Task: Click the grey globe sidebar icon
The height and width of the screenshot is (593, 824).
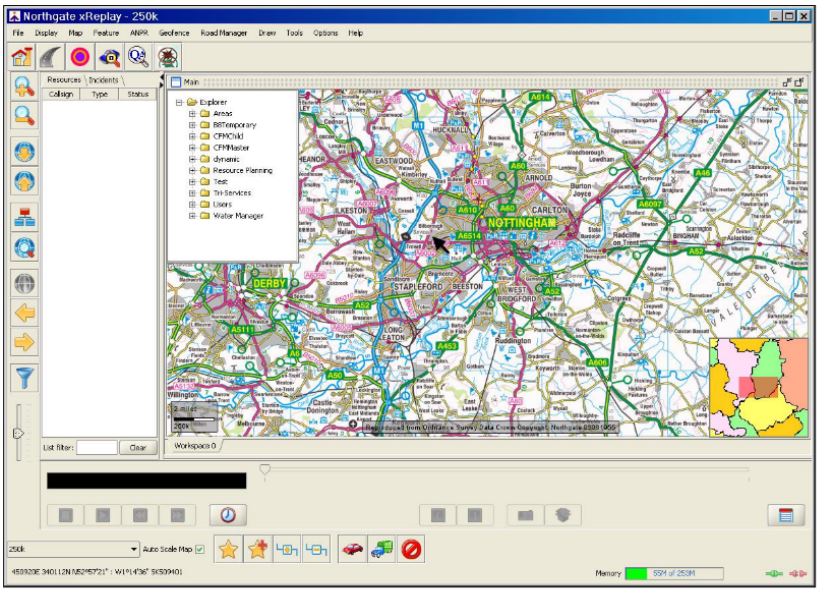Action: 24,284
